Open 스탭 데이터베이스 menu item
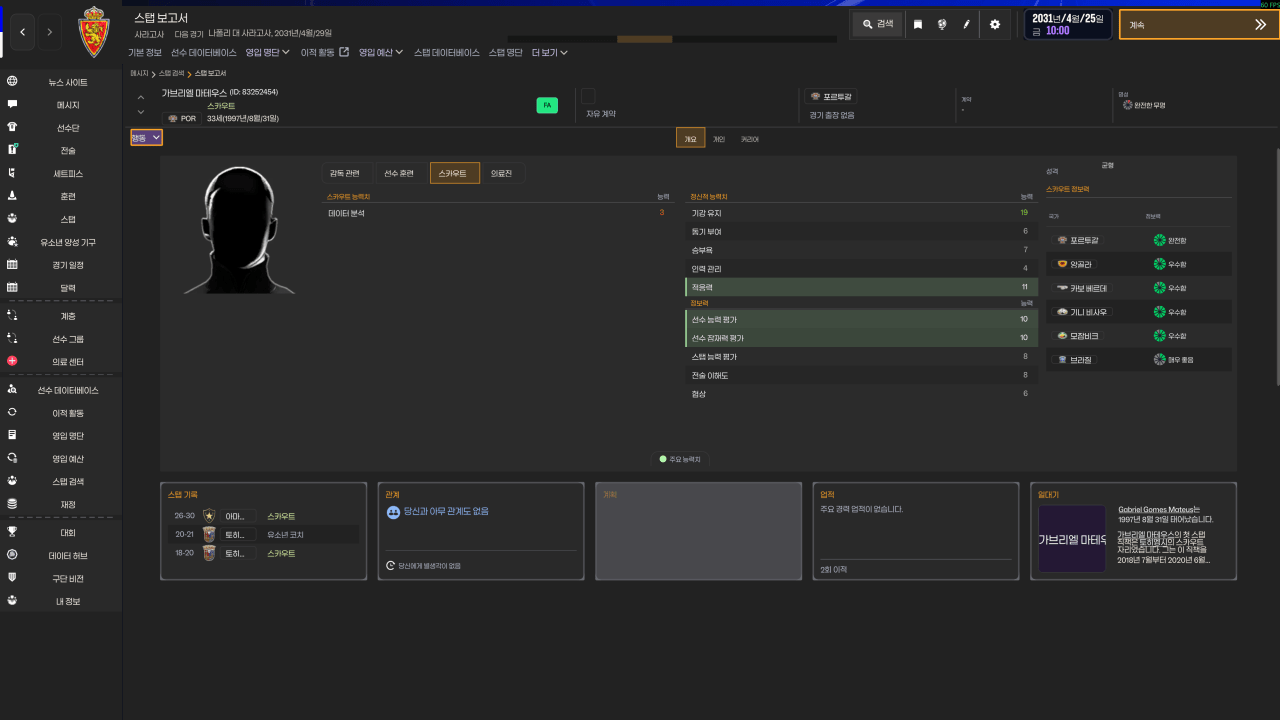Image resolution: width=1280 pixels, height=720 pixels. click(447, 52)
